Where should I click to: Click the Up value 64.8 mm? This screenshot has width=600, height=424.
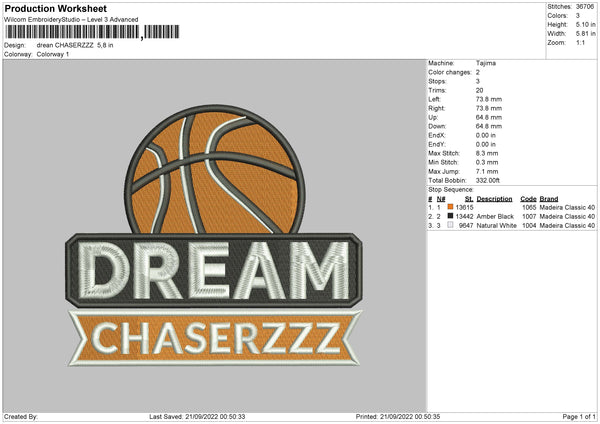point(489,117)
